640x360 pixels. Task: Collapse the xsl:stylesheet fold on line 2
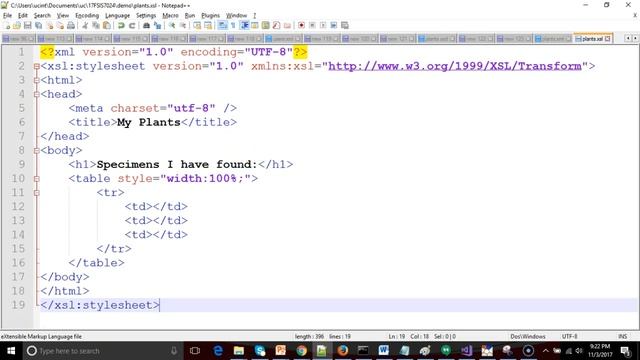point(37,66)
